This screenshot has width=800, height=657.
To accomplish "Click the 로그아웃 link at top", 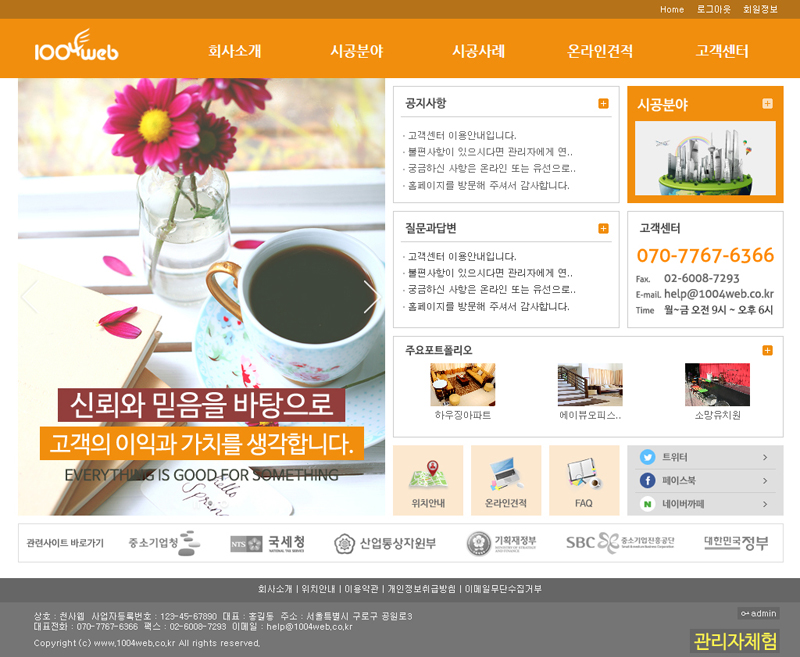I will pyautogui.click(x=713, y=9).
